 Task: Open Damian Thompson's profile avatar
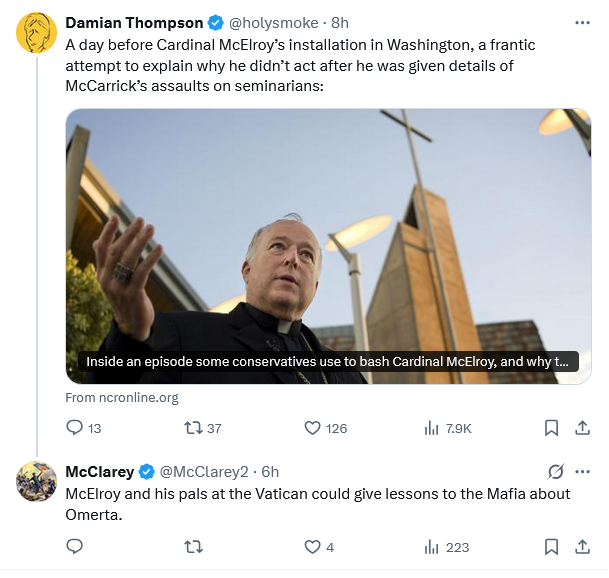coord(37,33)
